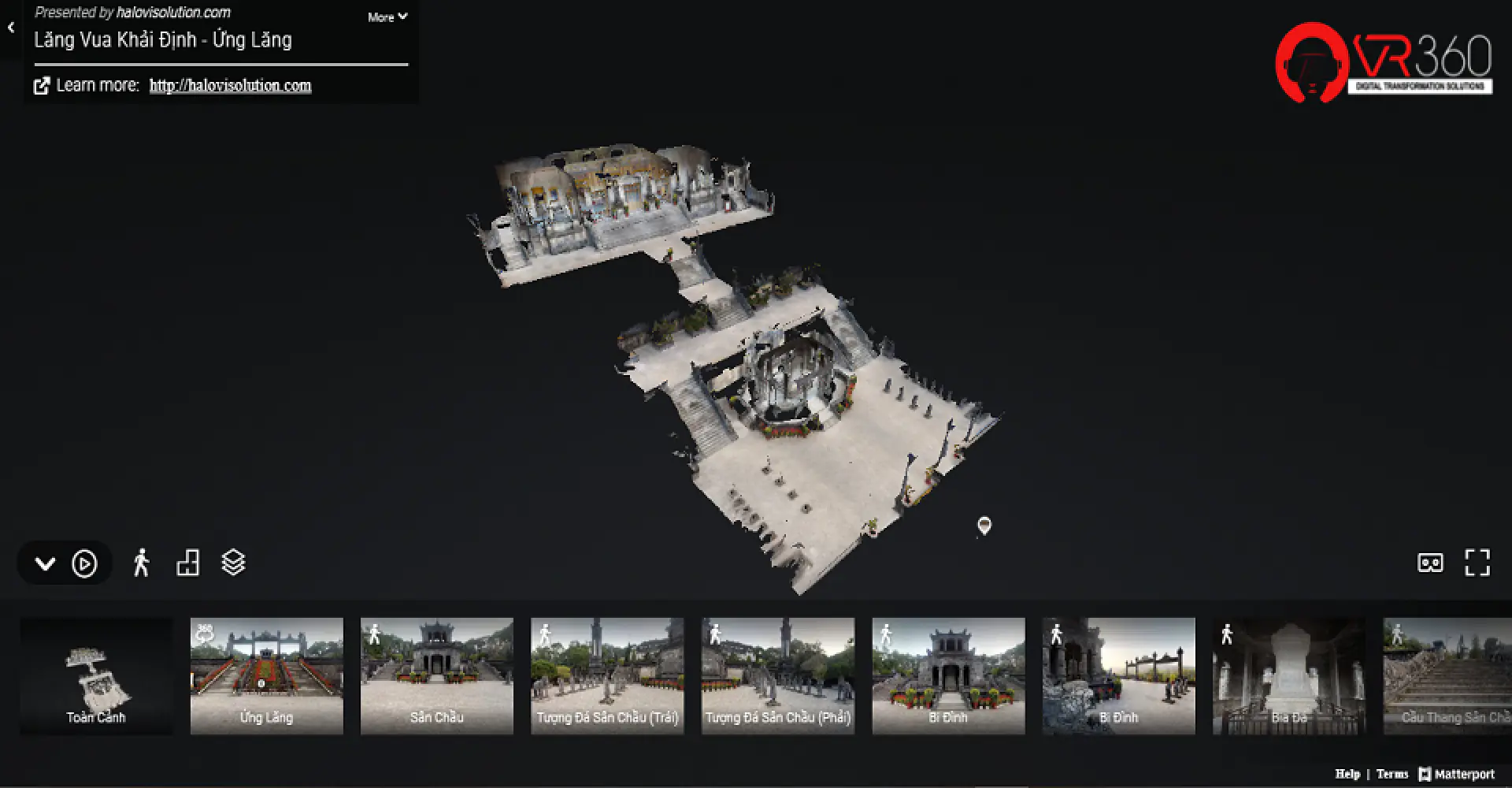
Task: Open the Bia Đá viewpoint
Action: click(x=1289, y=676)
